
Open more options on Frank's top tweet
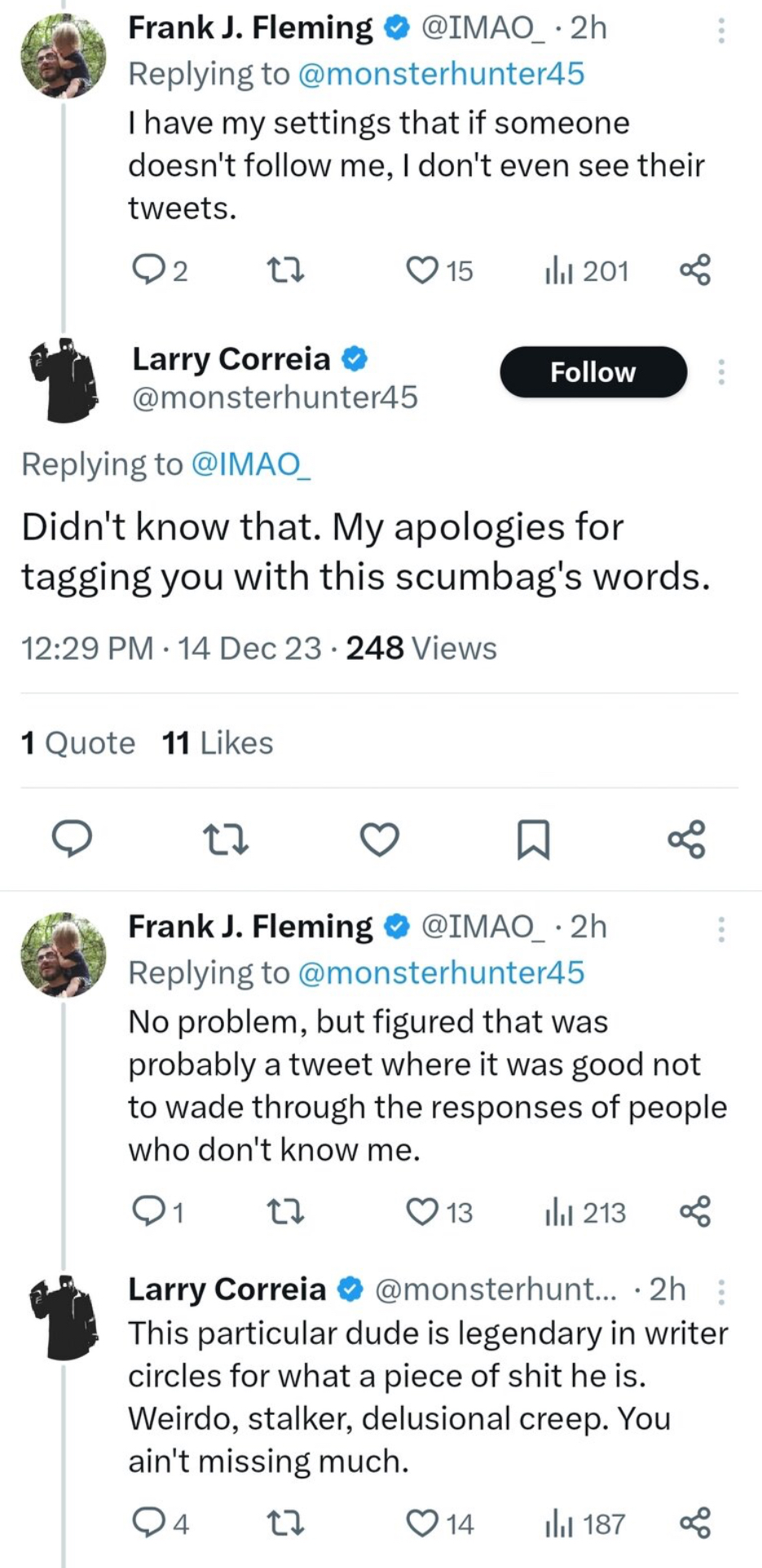coord(720,29)
